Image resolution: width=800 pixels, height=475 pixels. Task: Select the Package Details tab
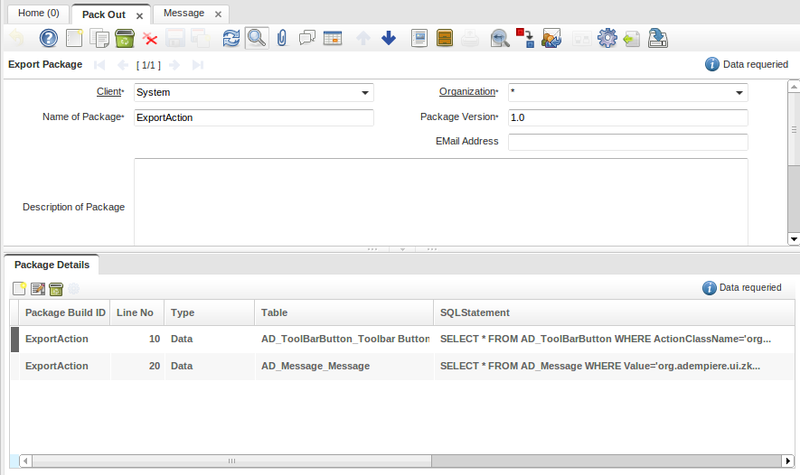(x=52, y=265)
